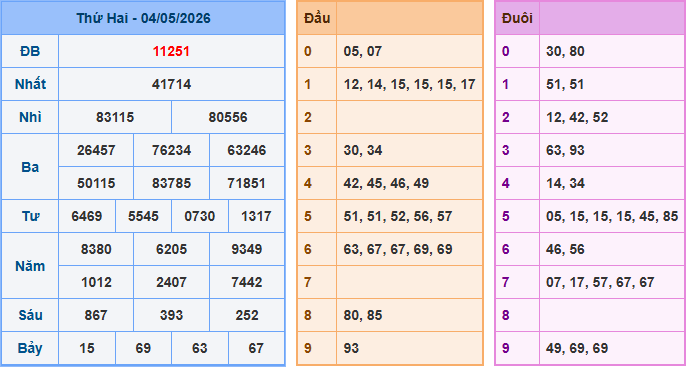The width and height of the screenshot is (688, 368).
Task: Select number 67 in the Bảy row
Action: pyautogui.click(x=256, y=348)
